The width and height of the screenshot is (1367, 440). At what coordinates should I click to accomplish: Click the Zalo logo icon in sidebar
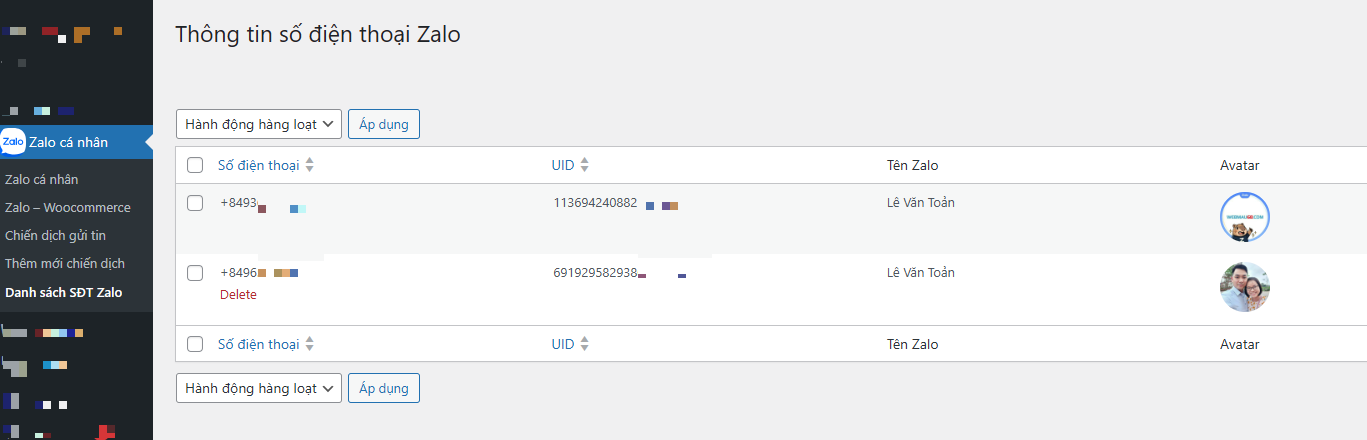[13, 142]
